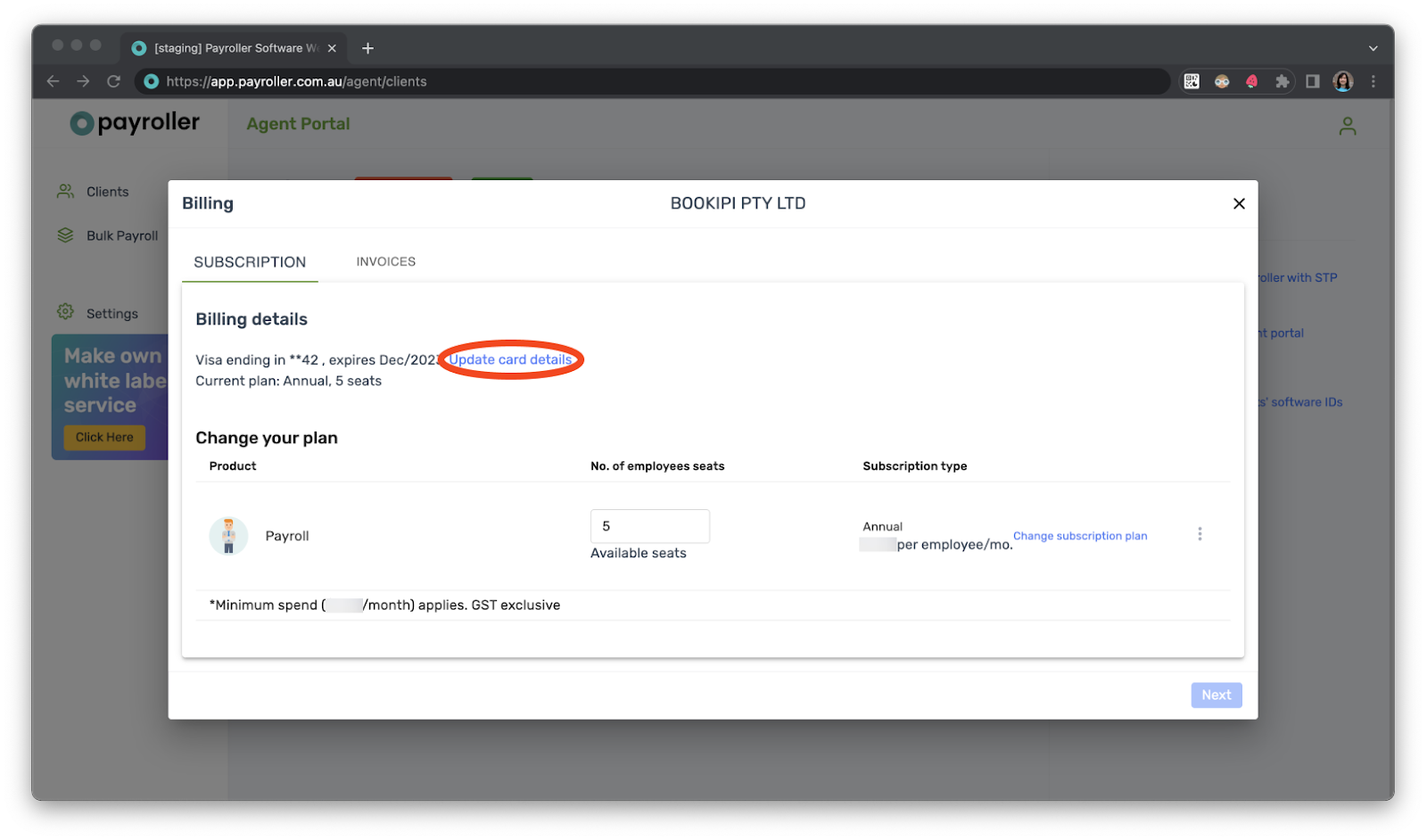Click the browser forward arrow
The image size is (1427, 840).
coord(83,81)
